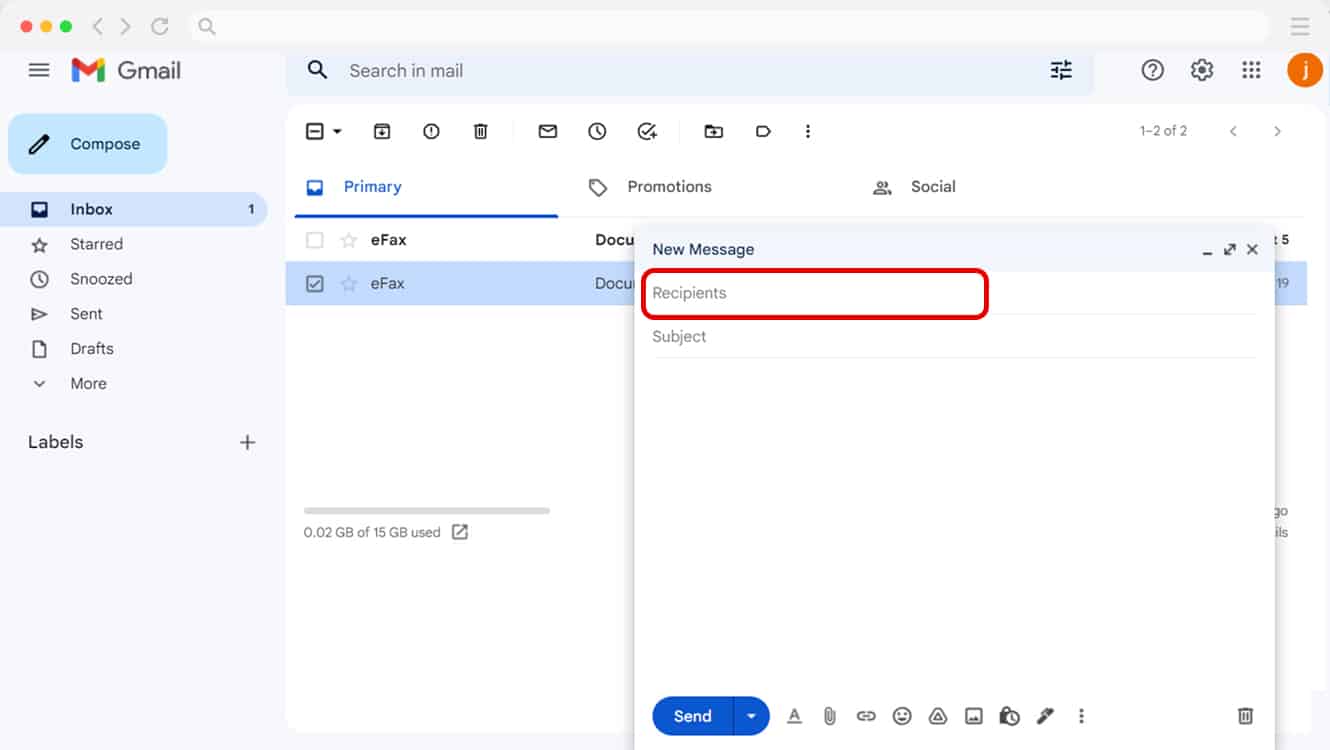Insert an emoji into the message
Image resolution: width=1330 pixels, height=750 pixels.
point(902,716)
